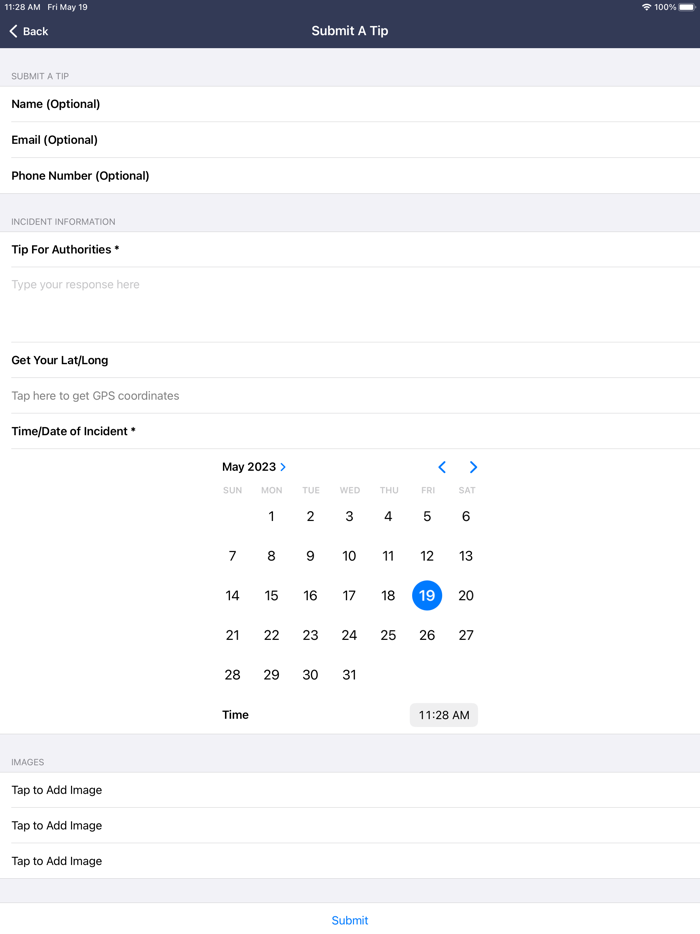Tap the second 'Tap to Add Image' row
This screenshot has width=700, height=934.
[350, 826]
